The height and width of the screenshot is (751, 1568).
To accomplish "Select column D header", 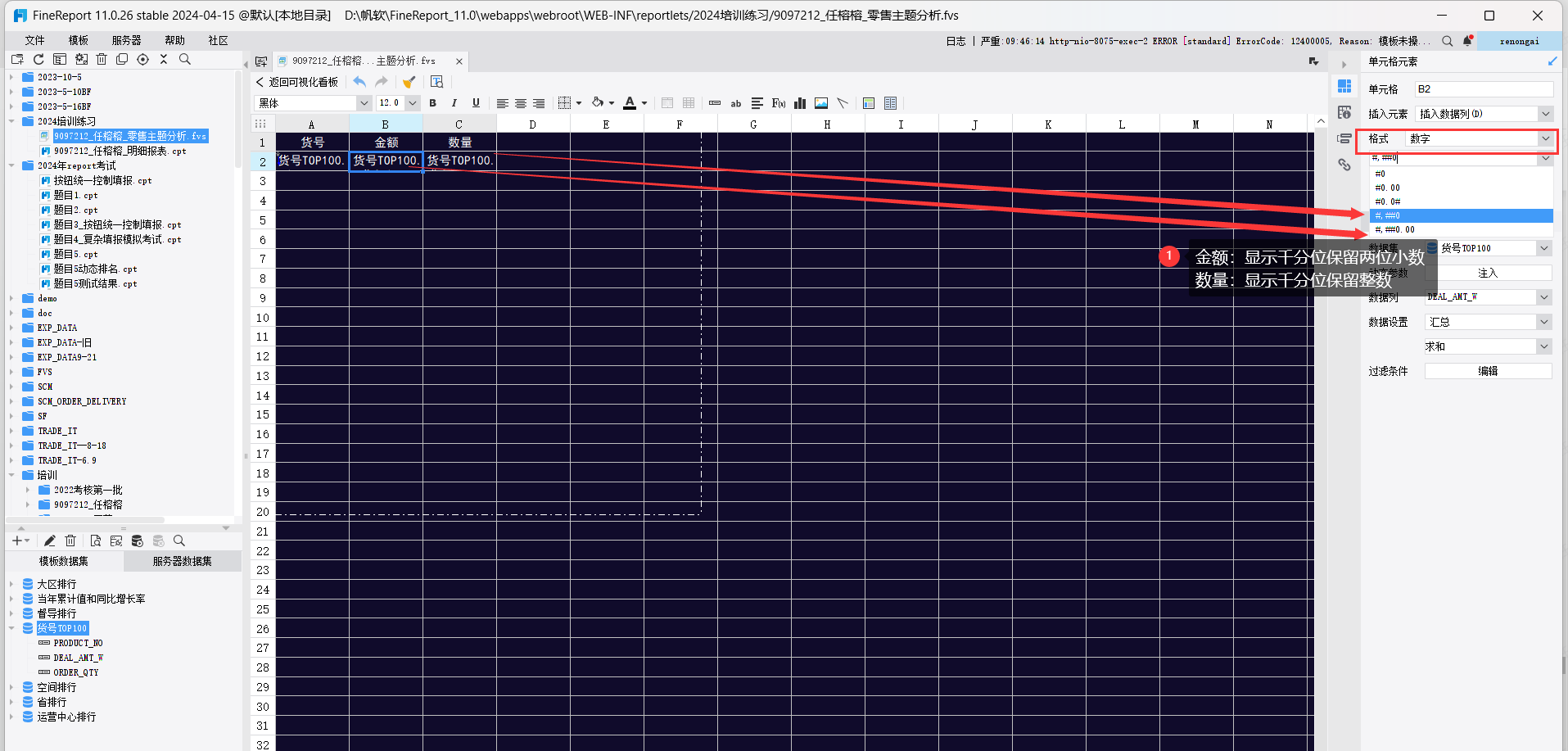I will 532,124.
